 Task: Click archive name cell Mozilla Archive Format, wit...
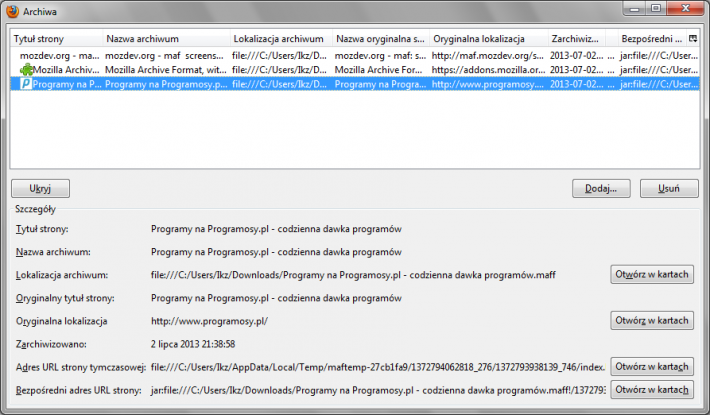pyautogui.click(x=166, y=70)
